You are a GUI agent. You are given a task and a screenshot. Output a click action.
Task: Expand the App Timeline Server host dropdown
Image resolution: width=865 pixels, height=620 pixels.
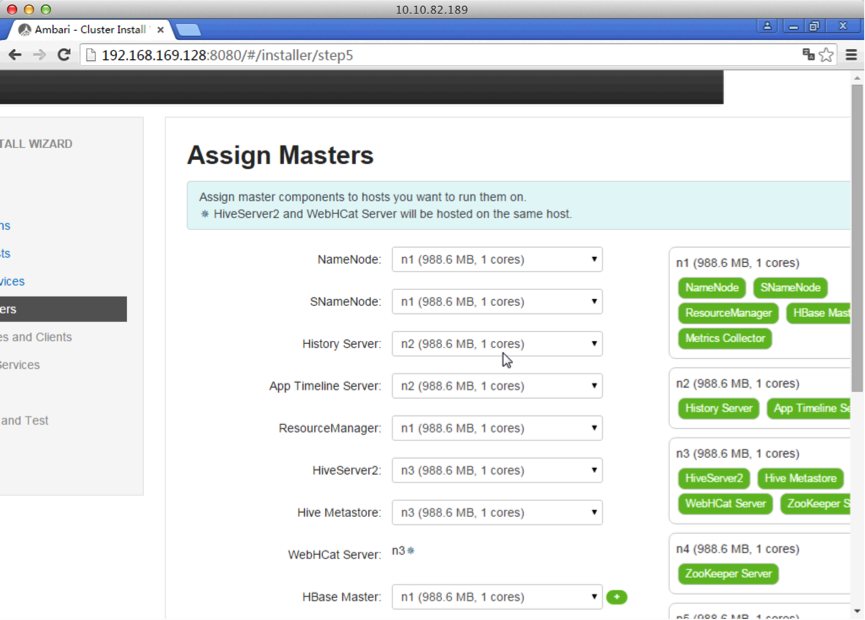[497, 386]
